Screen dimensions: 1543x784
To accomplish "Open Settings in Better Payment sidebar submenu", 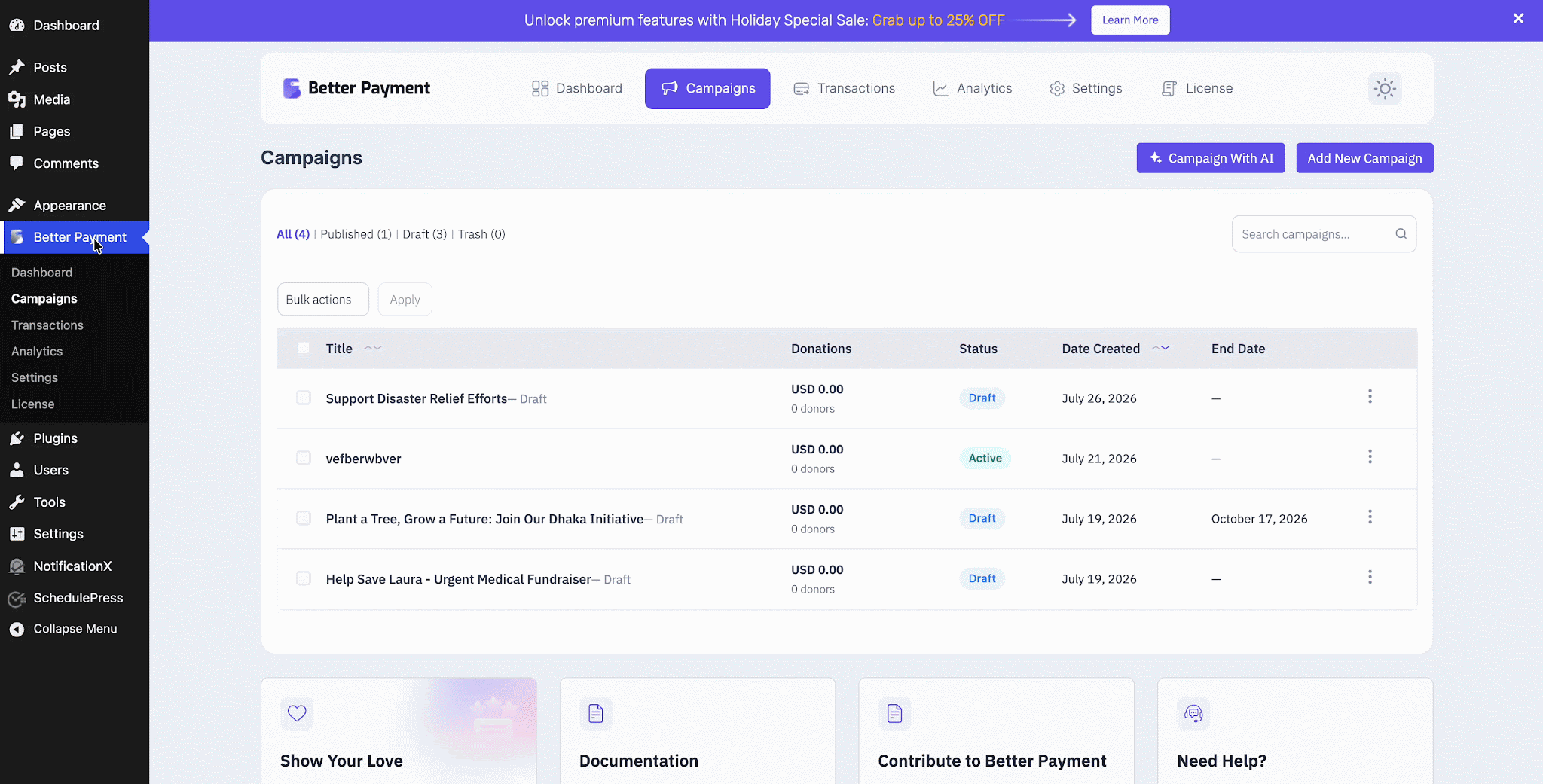I will point(35,377).
